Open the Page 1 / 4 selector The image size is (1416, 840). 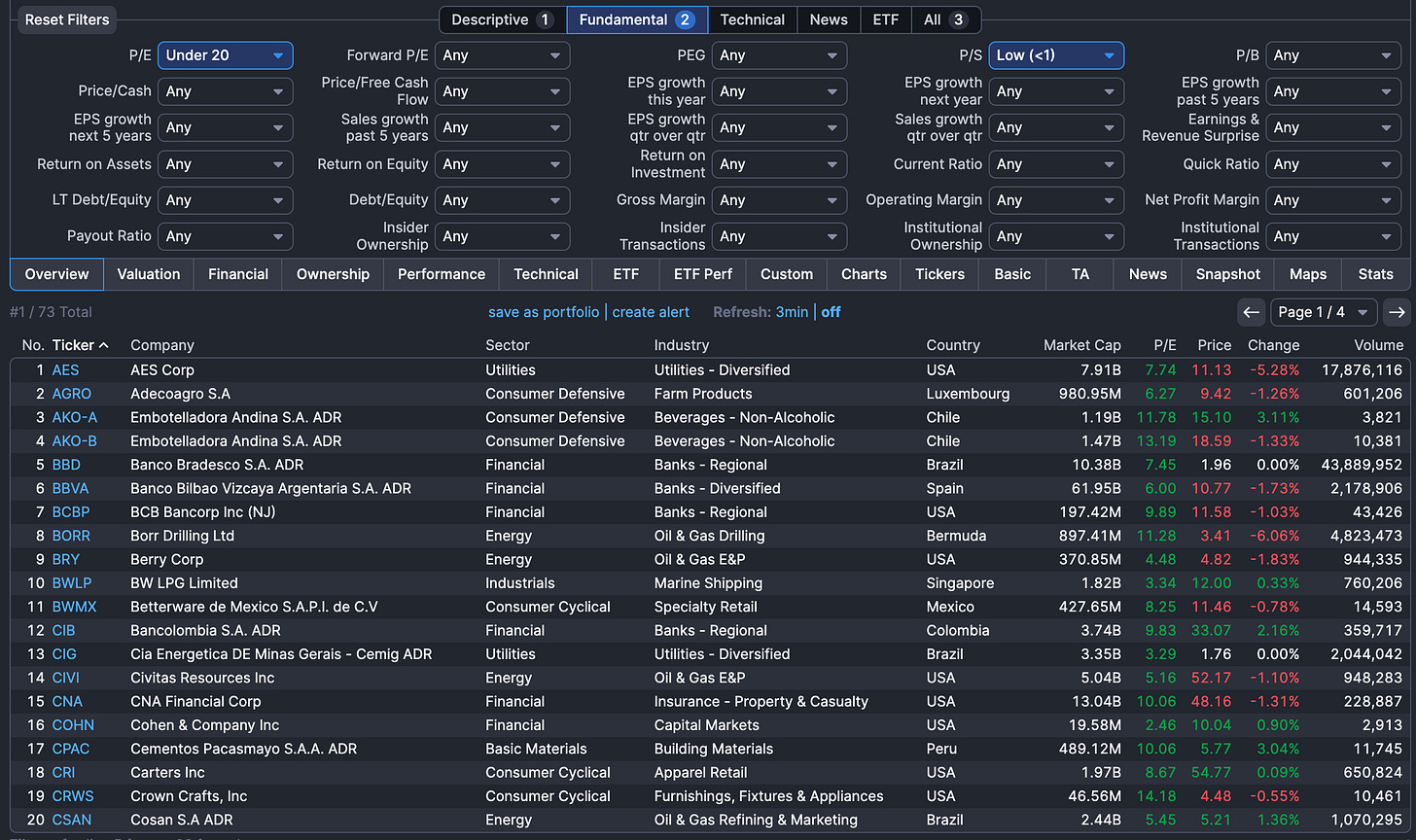(x=1324, y=312)
